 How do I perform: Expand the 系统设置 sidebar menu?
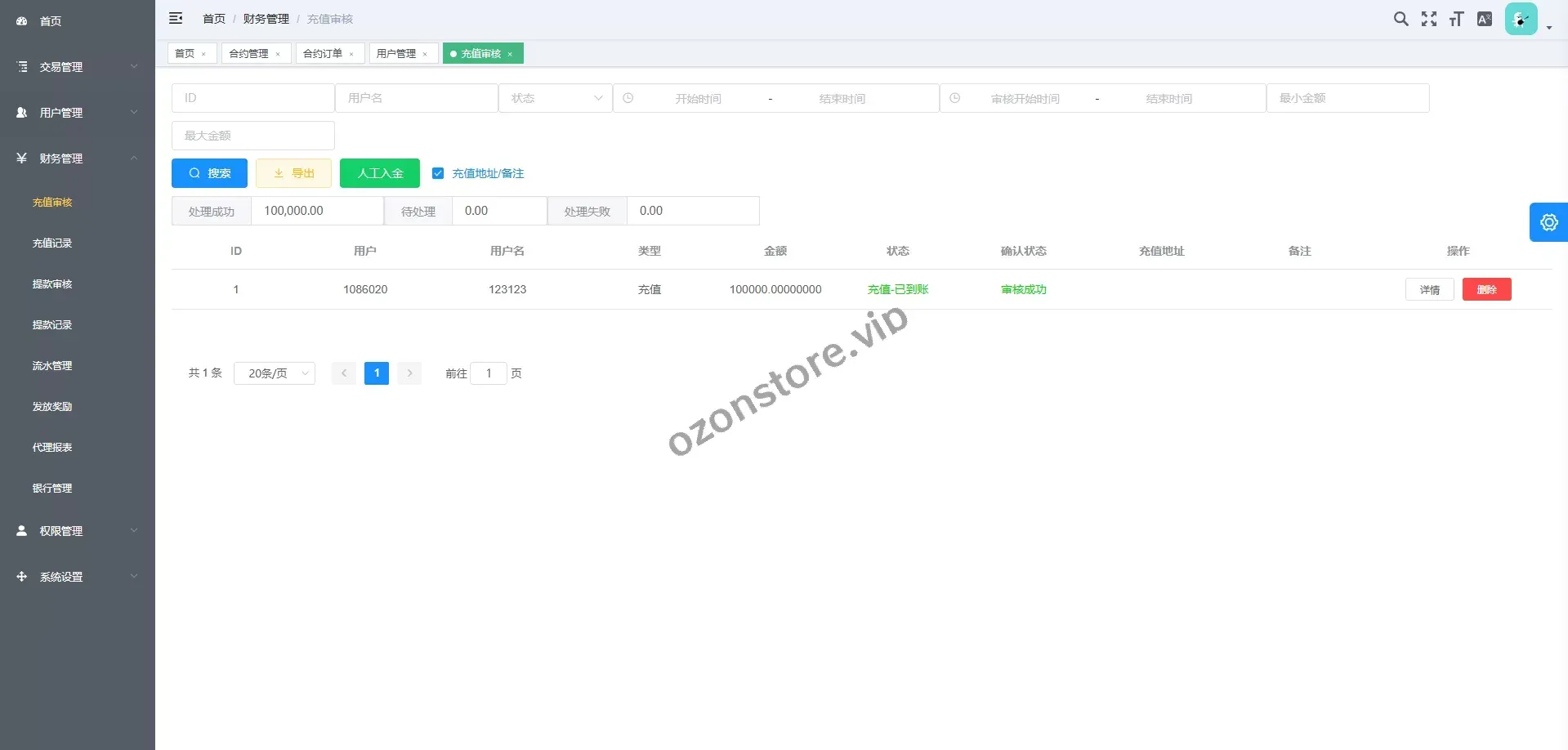pyautogui.click(x=78, y=577)
